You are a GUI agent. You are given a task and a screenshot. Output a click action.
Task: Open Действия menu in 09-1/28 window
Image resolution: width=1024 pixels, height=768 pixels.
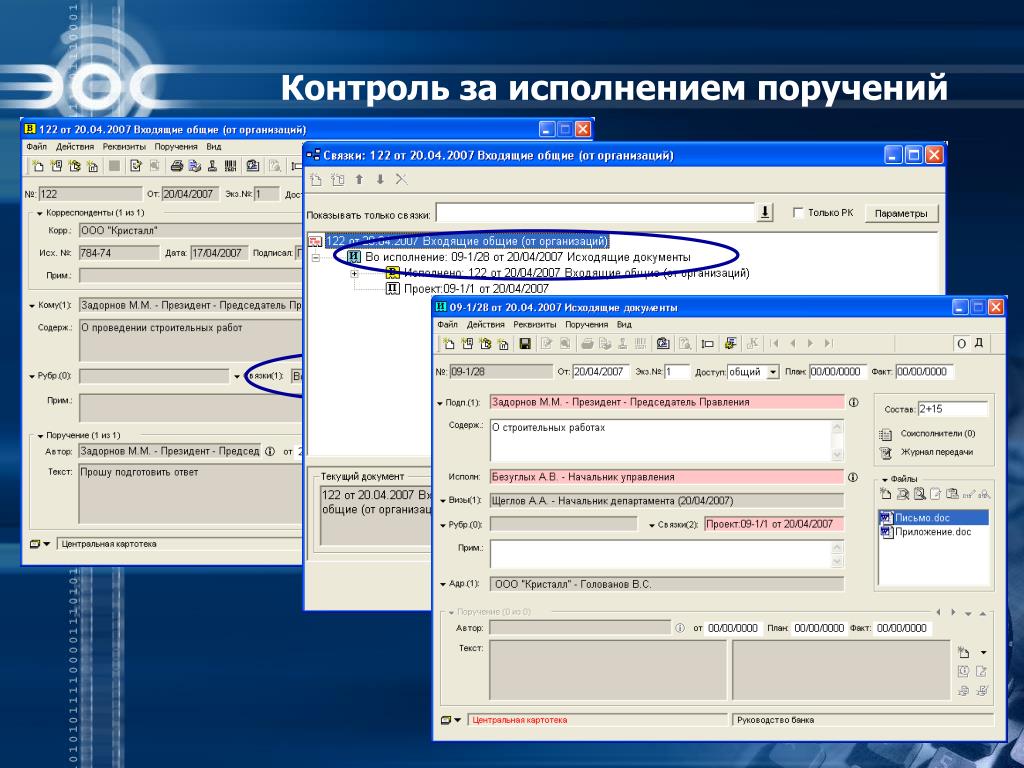485,325
